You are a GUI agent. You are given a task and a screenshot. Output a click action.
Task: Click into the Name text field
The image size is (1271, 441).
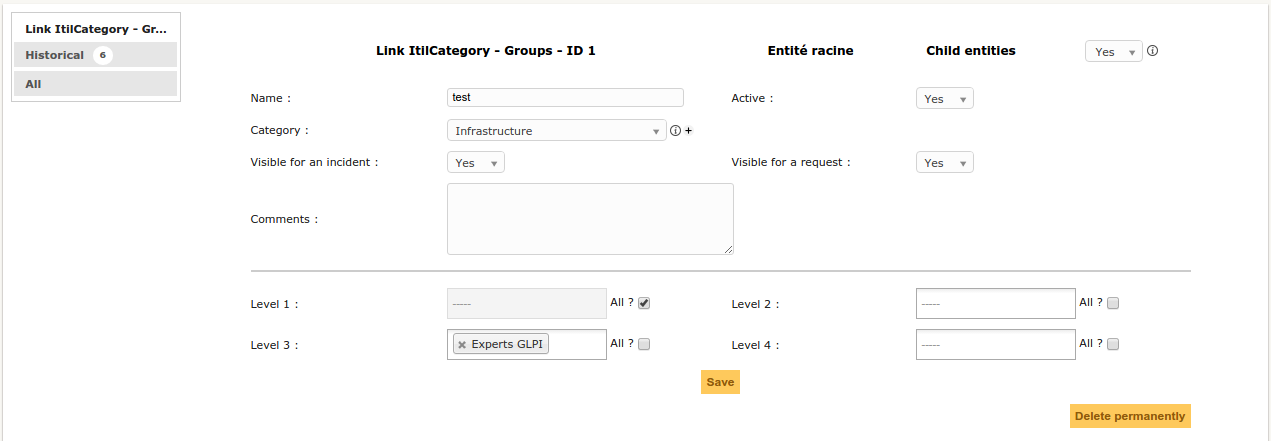click(x=565, y=98)
